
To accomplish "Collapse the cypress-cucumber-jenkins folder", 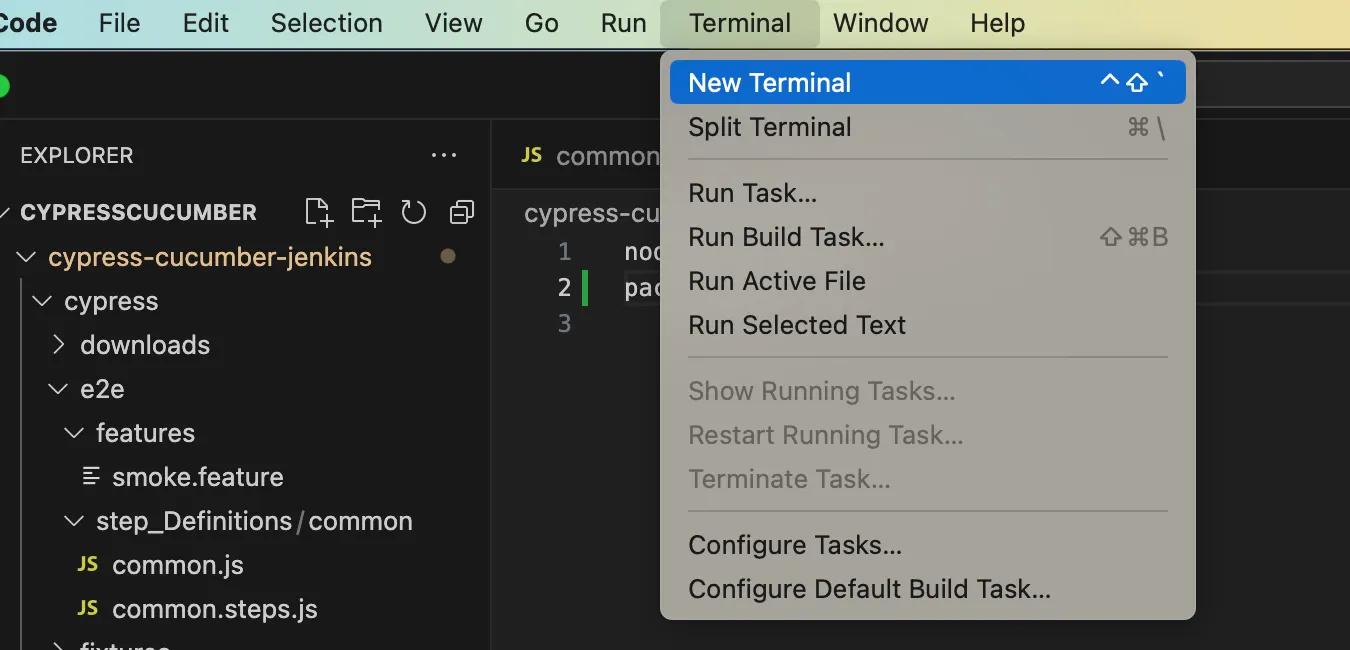I will pos(209,257).
